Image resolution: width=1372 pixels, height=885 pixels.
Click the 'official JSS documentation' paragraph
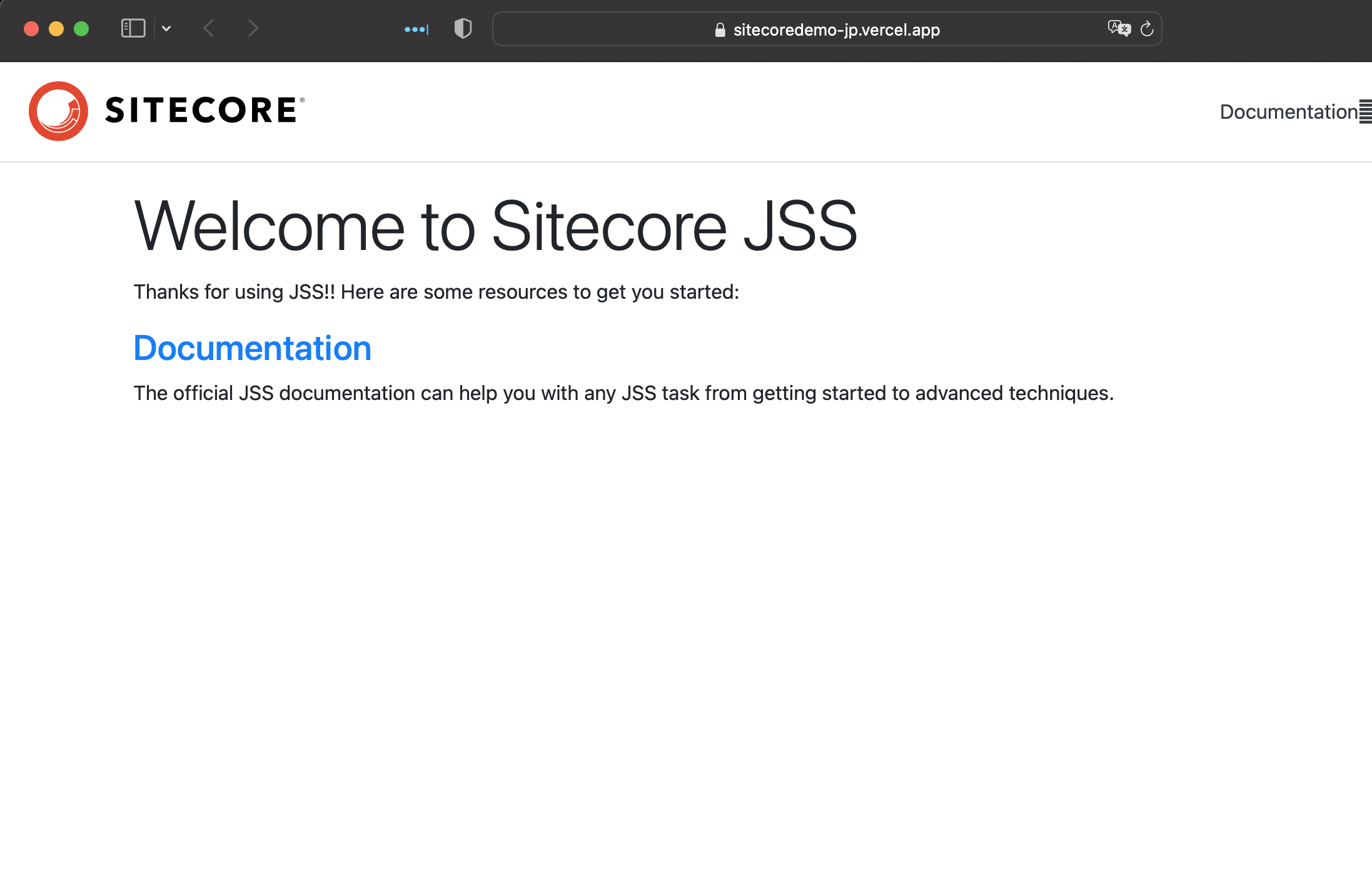point(623,393)
